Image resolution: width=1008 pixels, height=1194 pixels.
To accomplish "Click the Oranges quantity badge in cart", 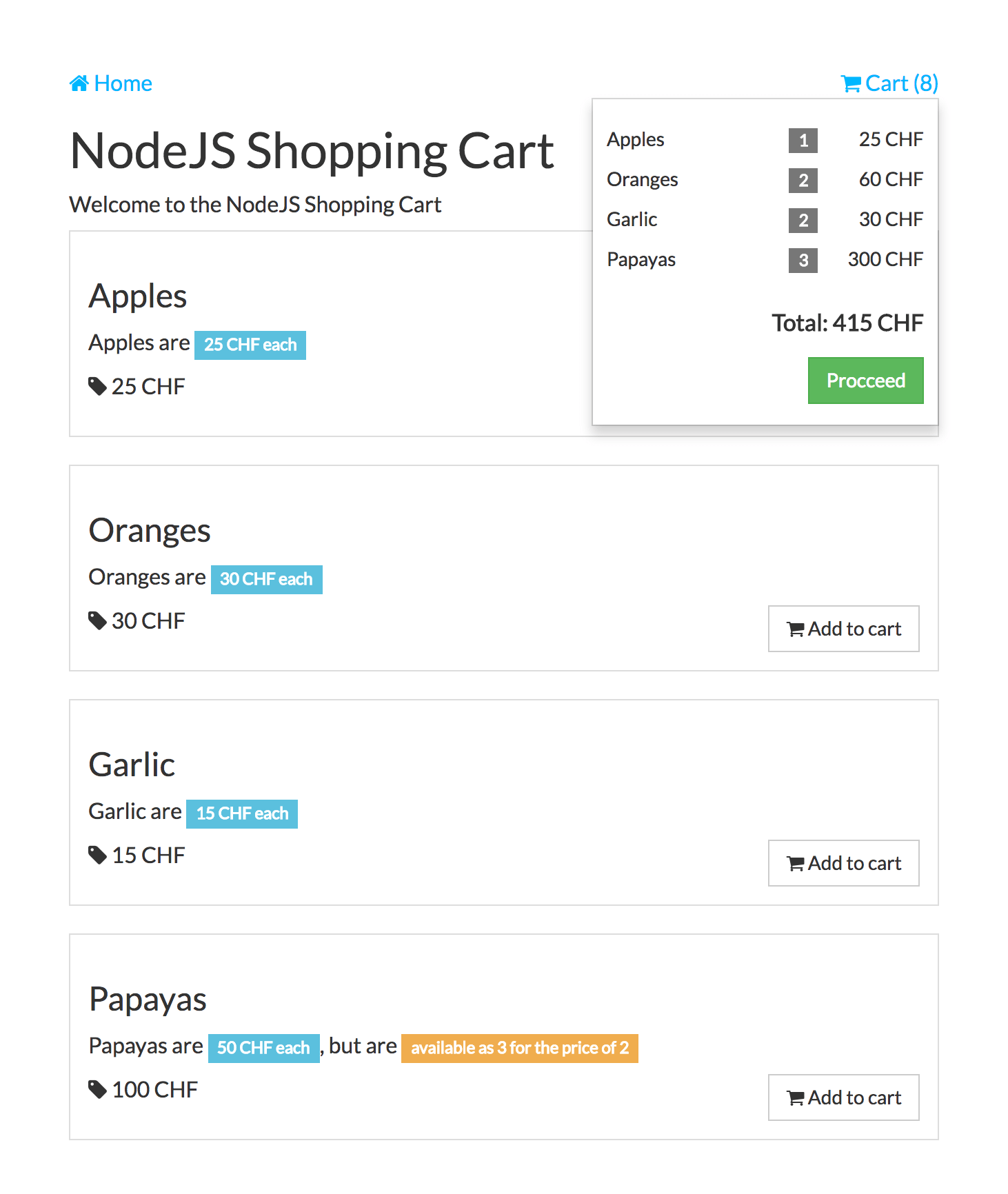I will point(803,181).
